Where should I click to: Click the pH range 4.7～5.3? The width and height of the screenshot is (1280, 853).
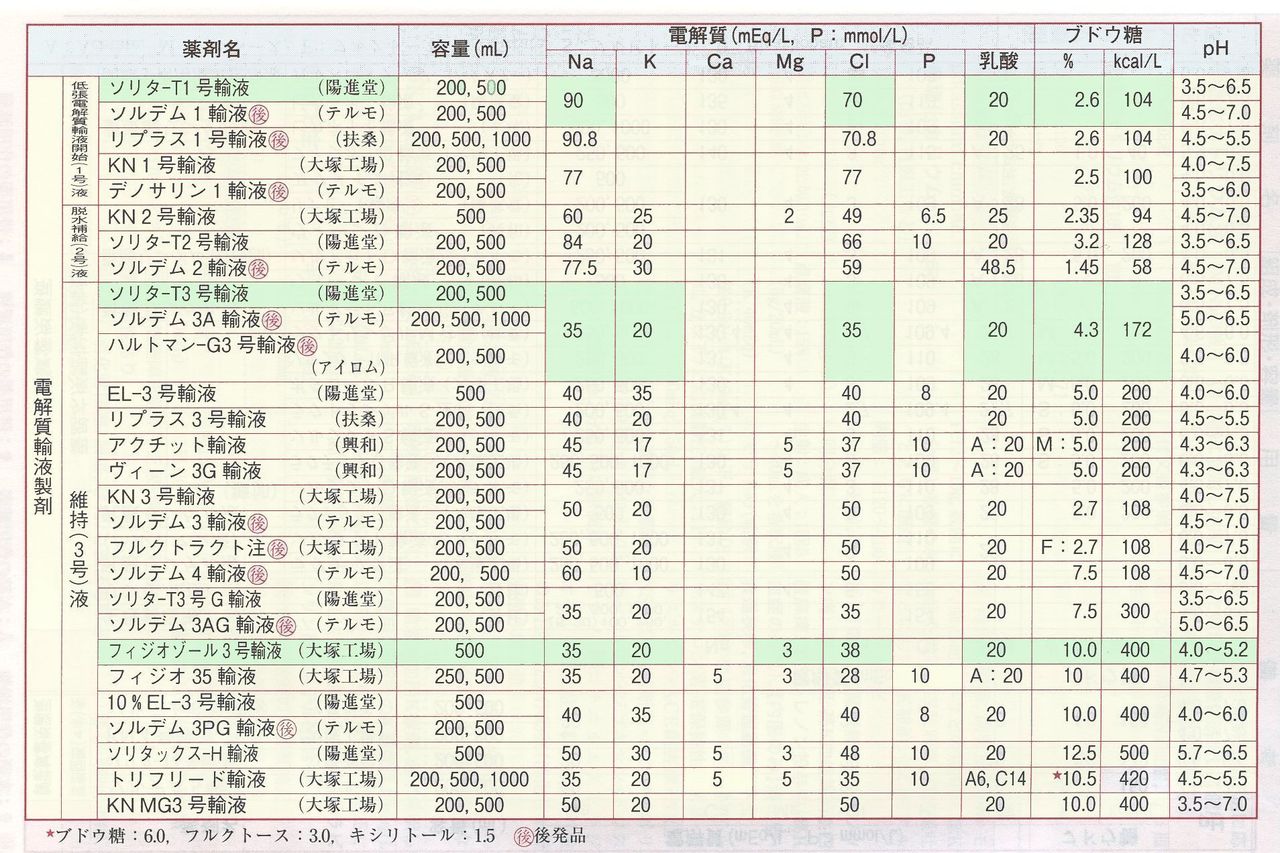1215,677
